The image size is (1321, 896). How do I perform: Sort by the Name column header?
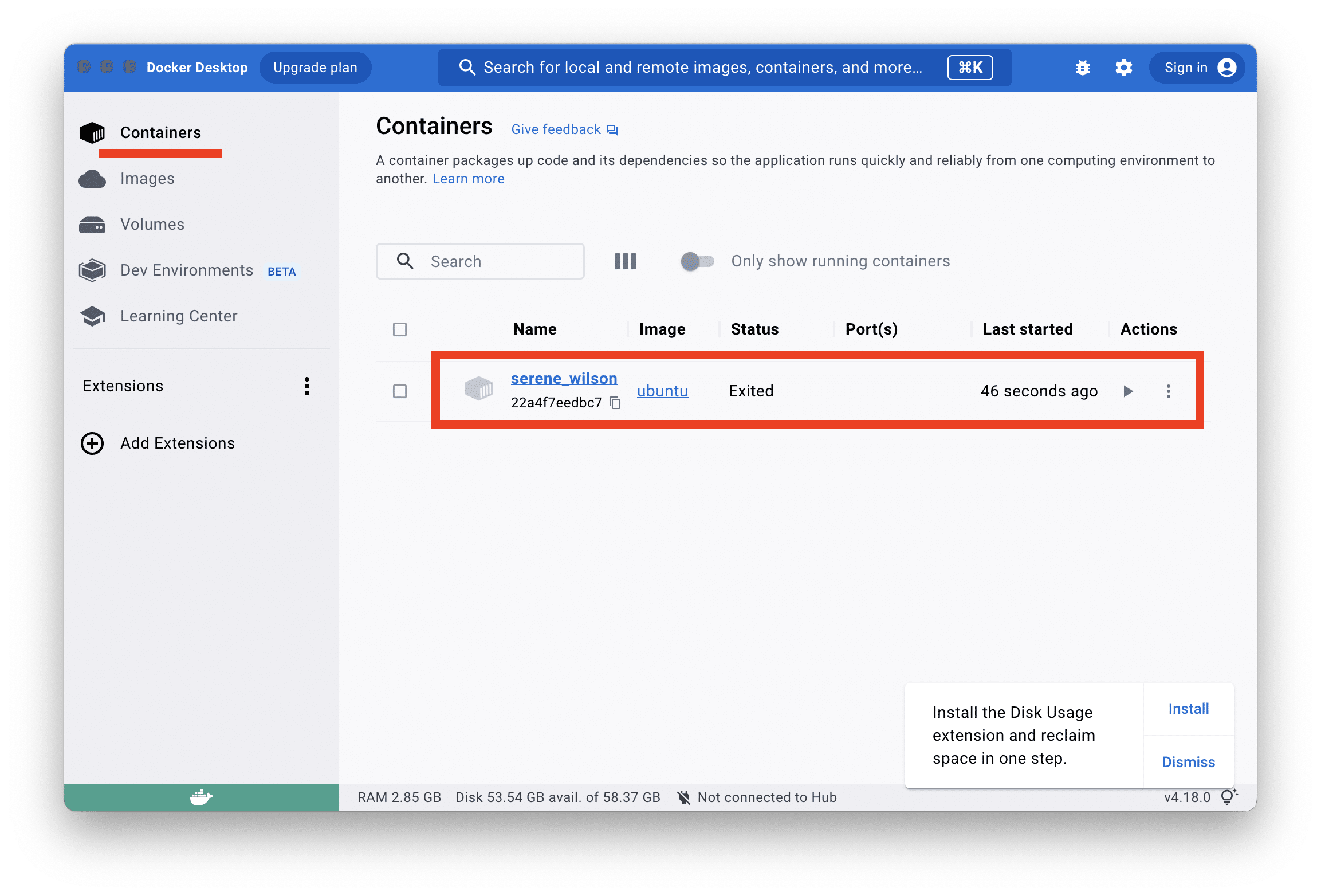(x=535, y=329)
